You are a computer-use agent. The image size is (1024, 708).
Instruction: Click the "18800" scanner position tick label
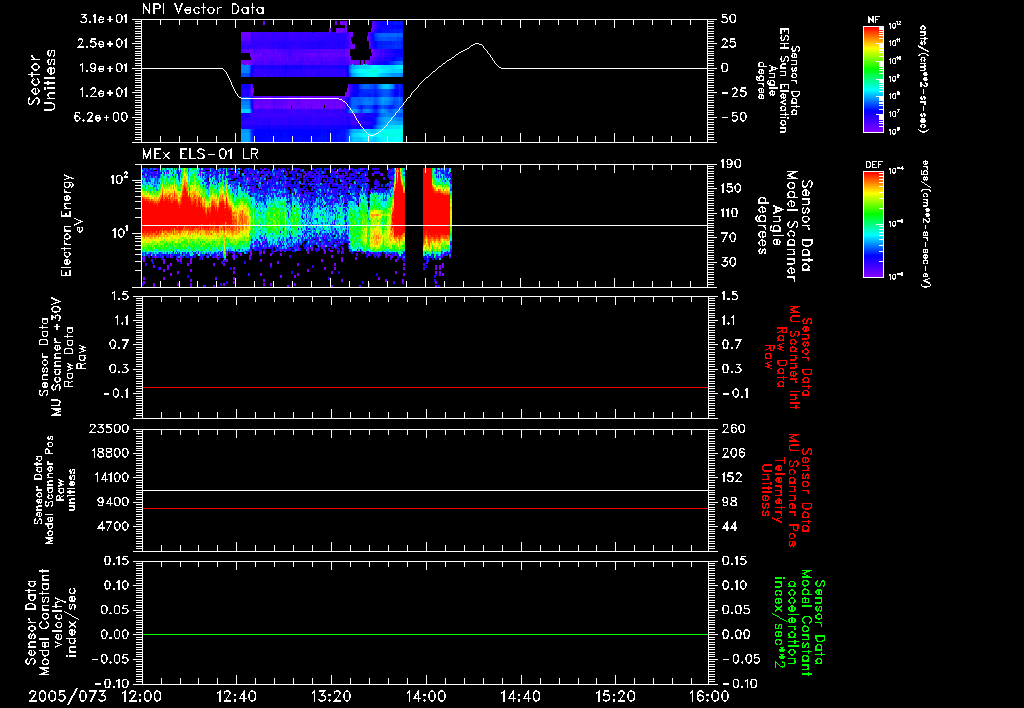click(110, 453)
